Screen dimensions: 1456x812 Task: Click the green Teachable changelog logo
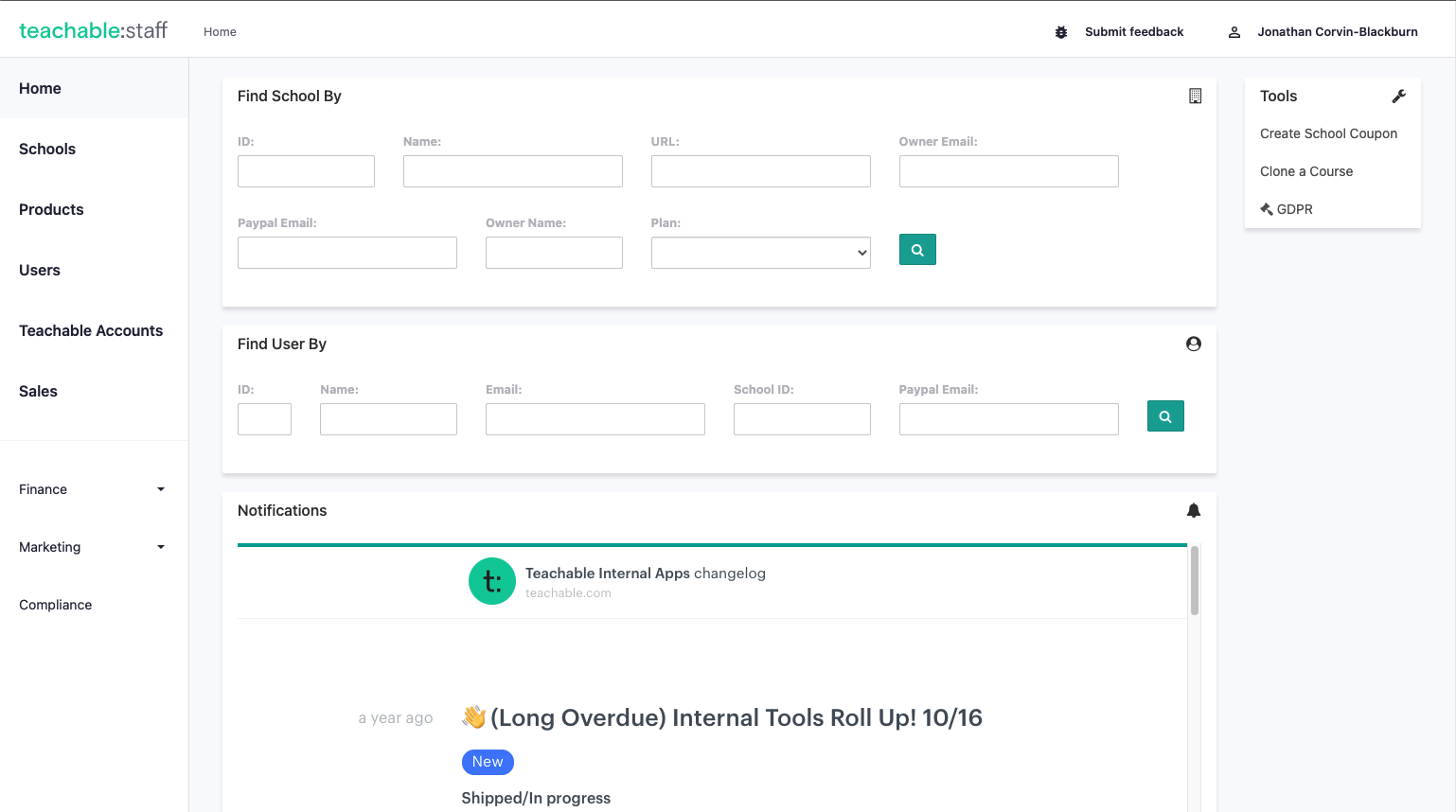[492, 581]
